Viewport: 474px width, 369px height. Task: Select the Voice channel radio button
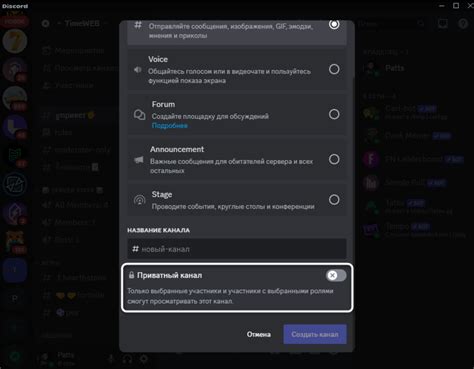334,69
